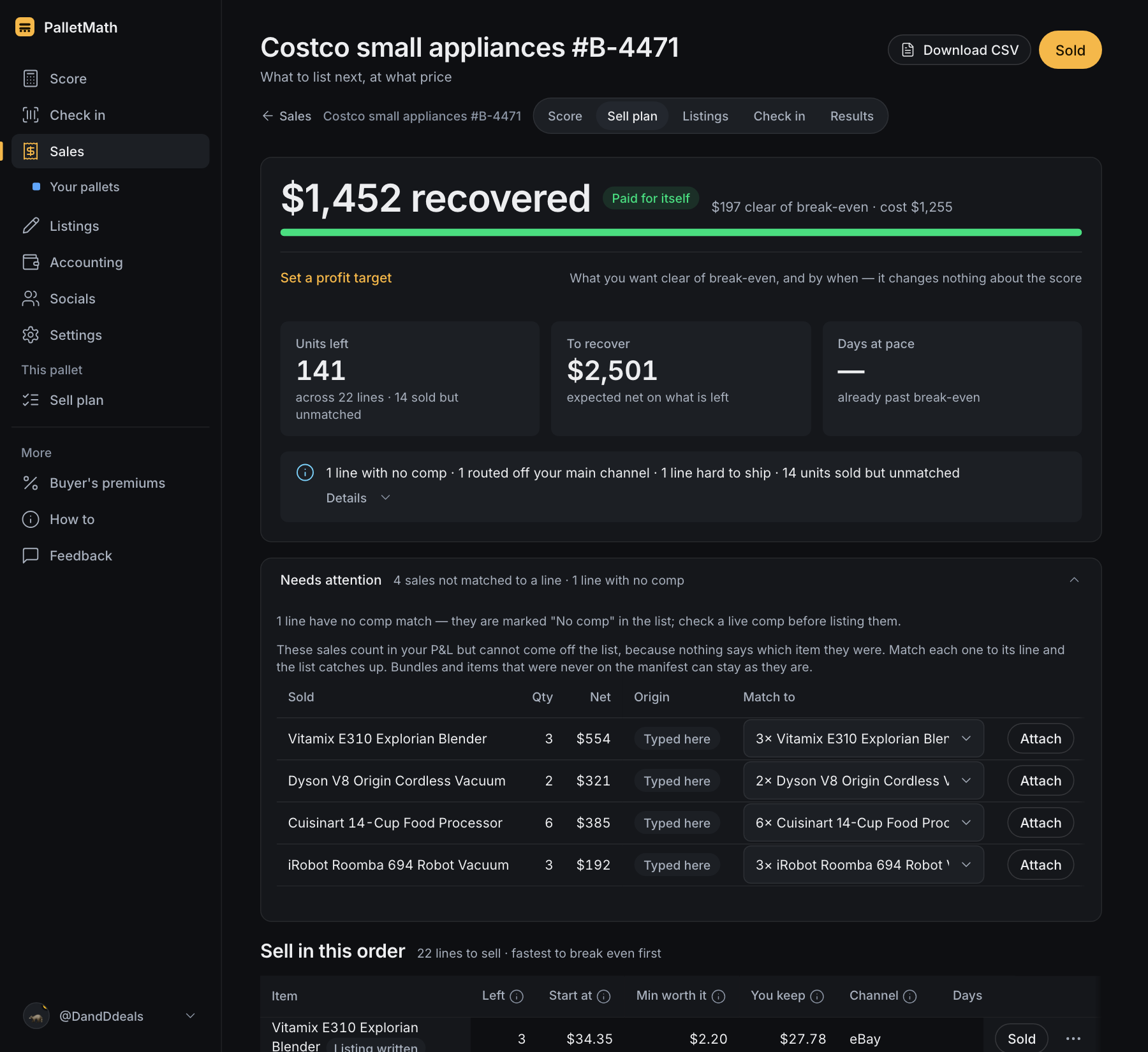Image resolution: width=1148 pixels, height=1052 pixels.
Task: Open the Match to dropdown for Cuisinart 14-Cup
Action: pyautogui.click(x=864, y=822)
